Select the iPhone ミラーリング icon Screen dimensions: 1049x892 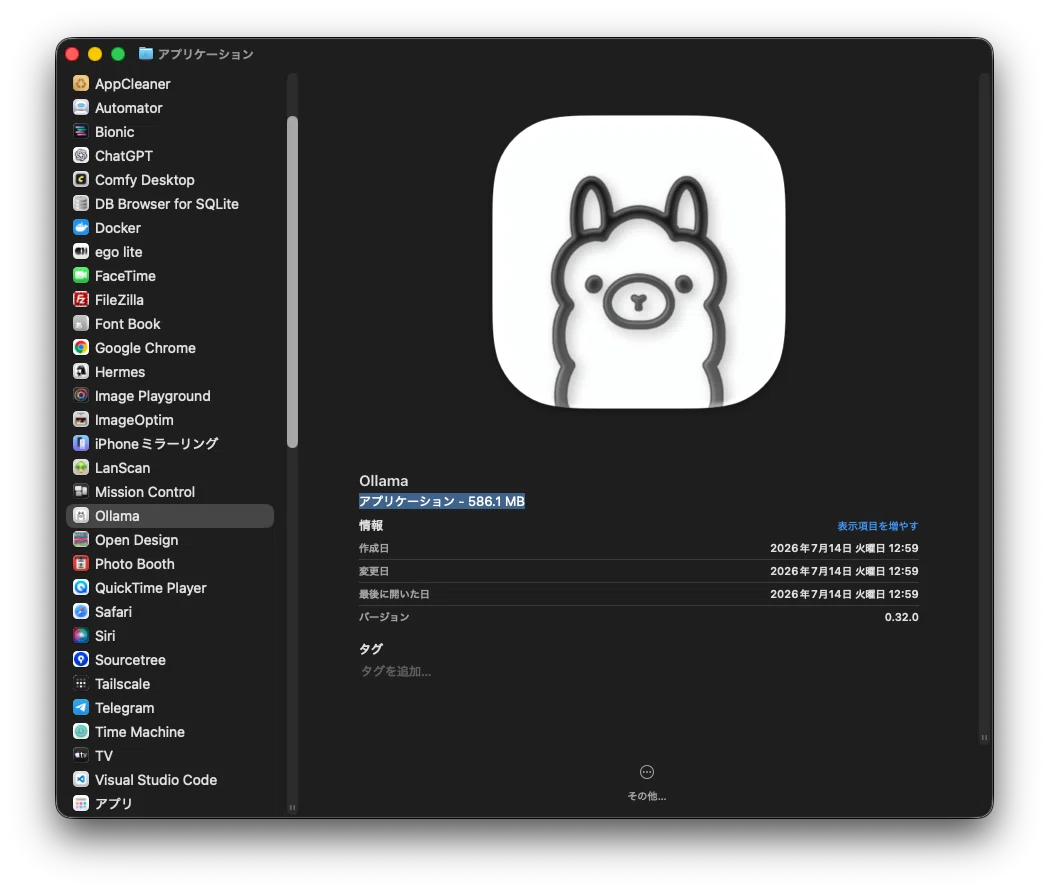pyautogui.click(x=81, y=444)
